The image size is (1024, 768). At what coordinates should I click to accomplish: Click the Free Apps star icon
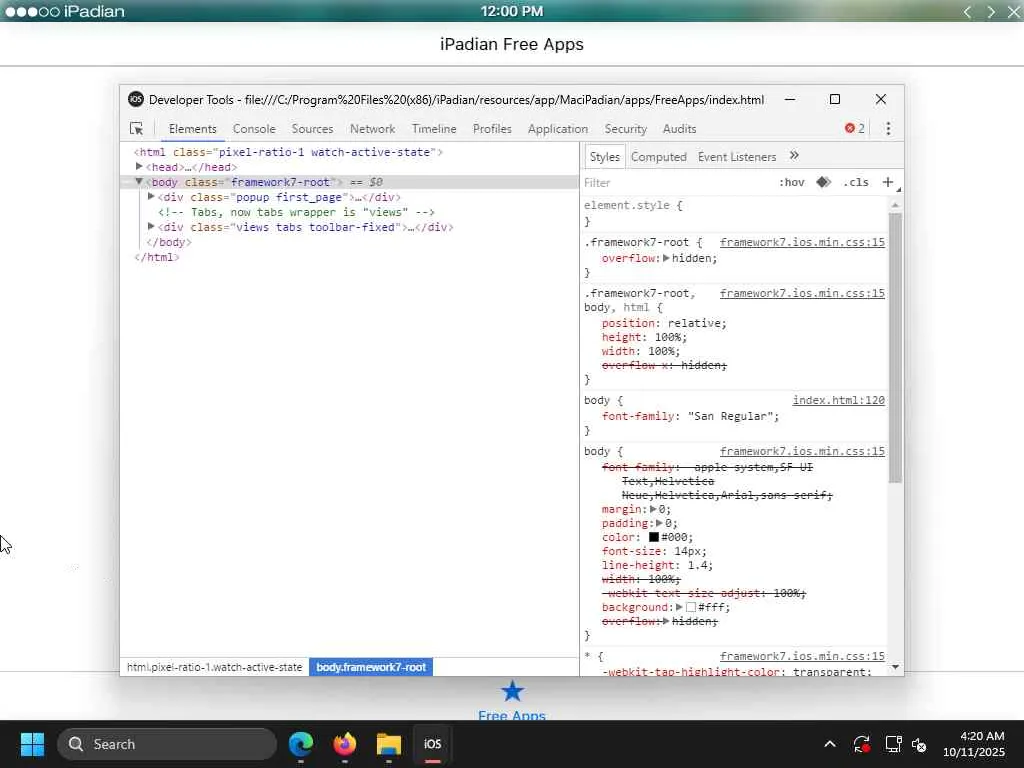coord(512,691)
